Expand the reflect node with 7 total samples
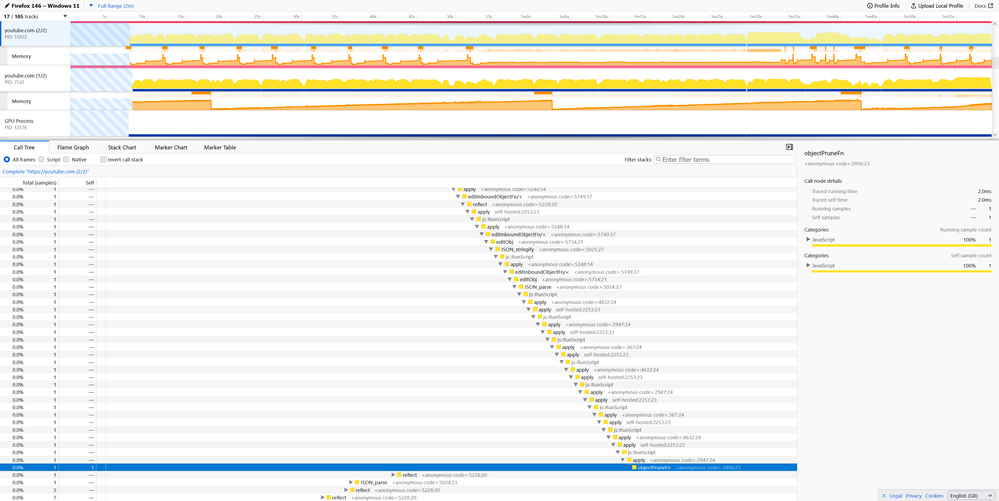 (x=323, y=497)
